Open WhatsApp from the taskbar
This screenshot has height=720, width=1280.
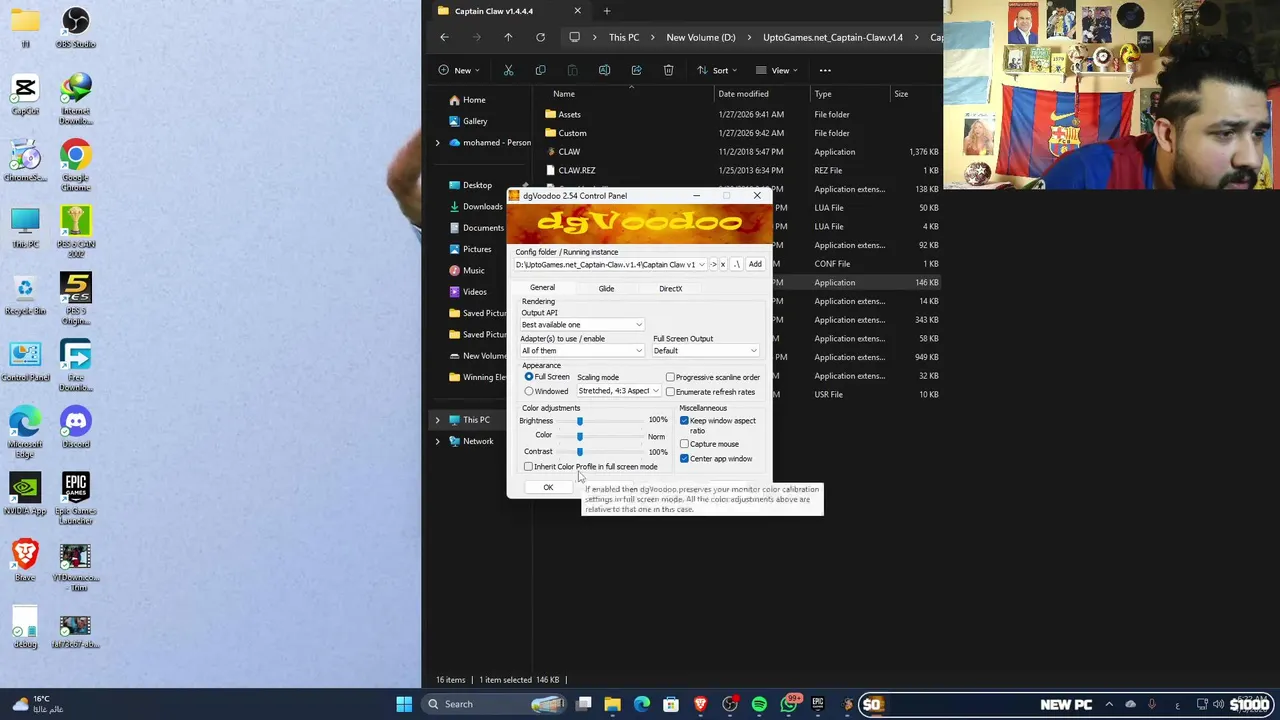click(789, 704)
